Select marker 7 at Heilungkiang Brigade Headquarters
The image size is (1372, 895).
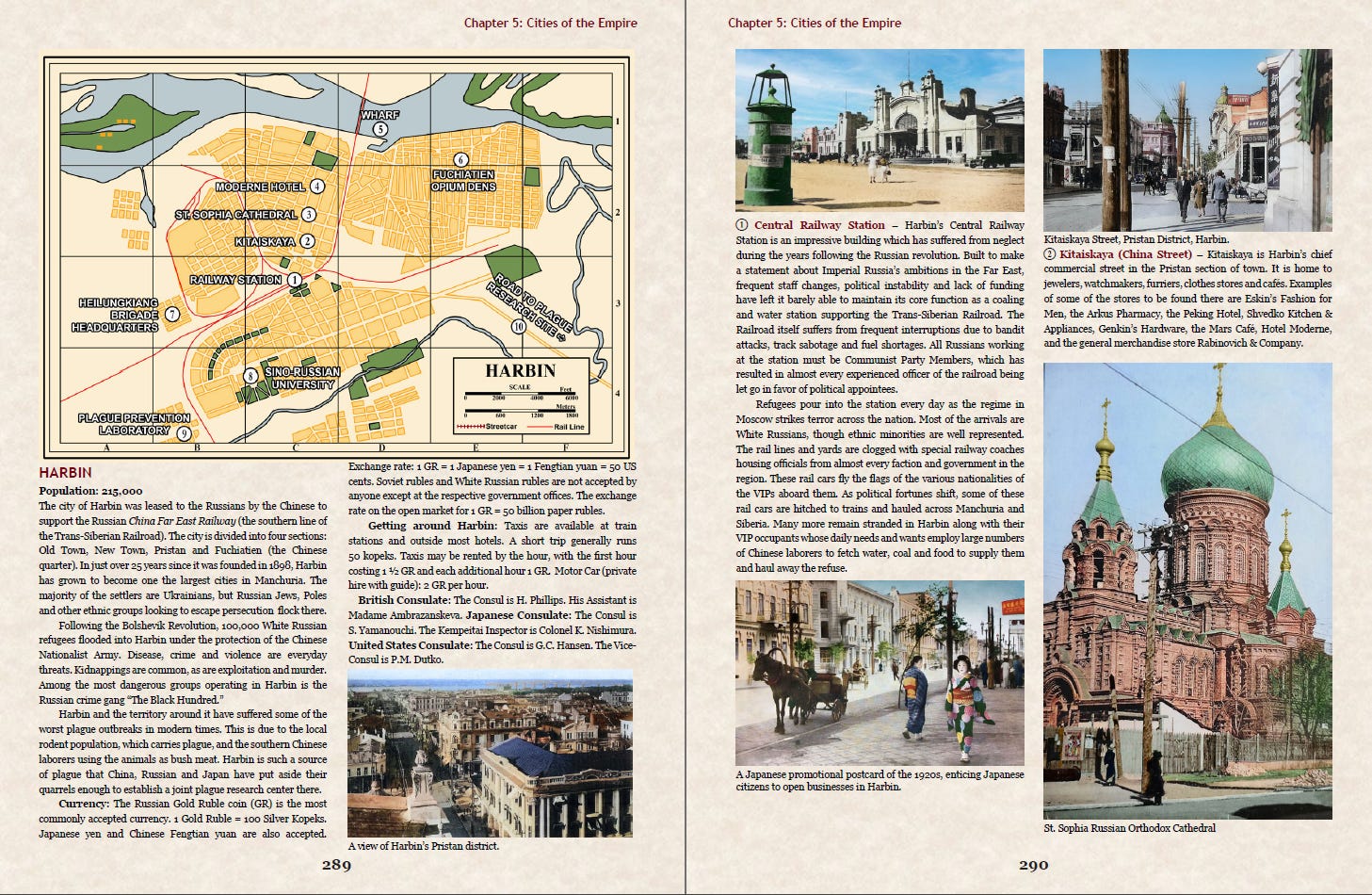pyautogui.click(x=172, y=315)
